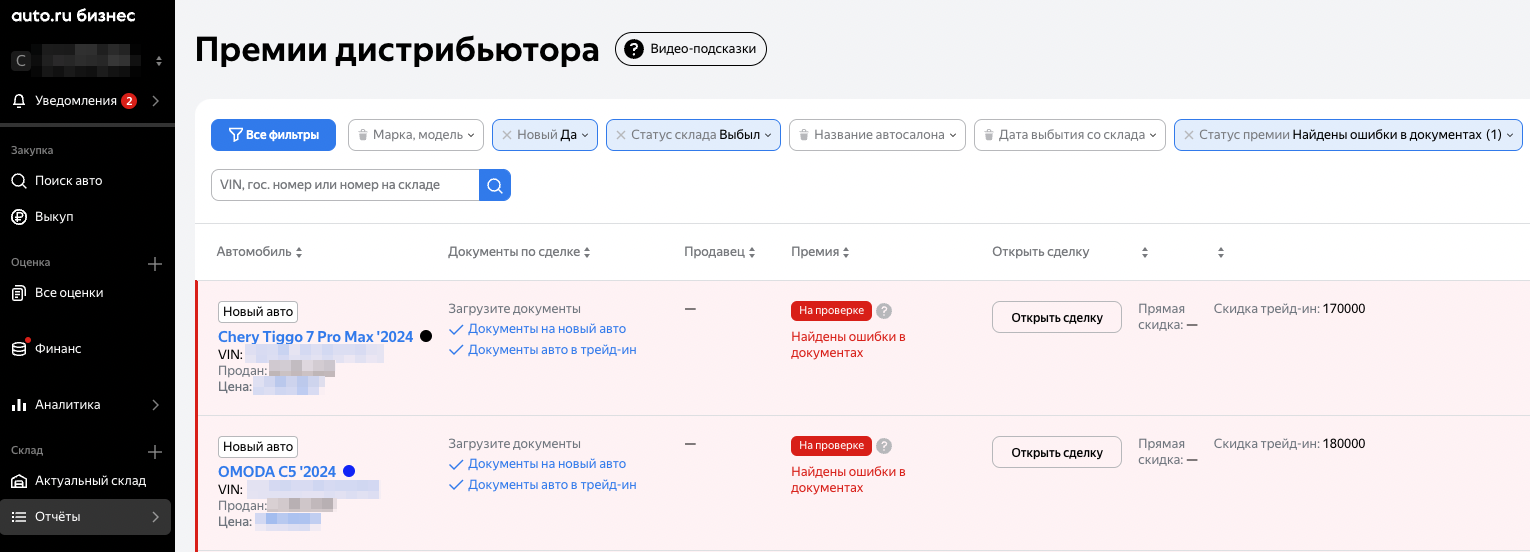Sort by the Прямая скидка column arrows
Screen dimensions: 1530x552
click(1144, 253)
